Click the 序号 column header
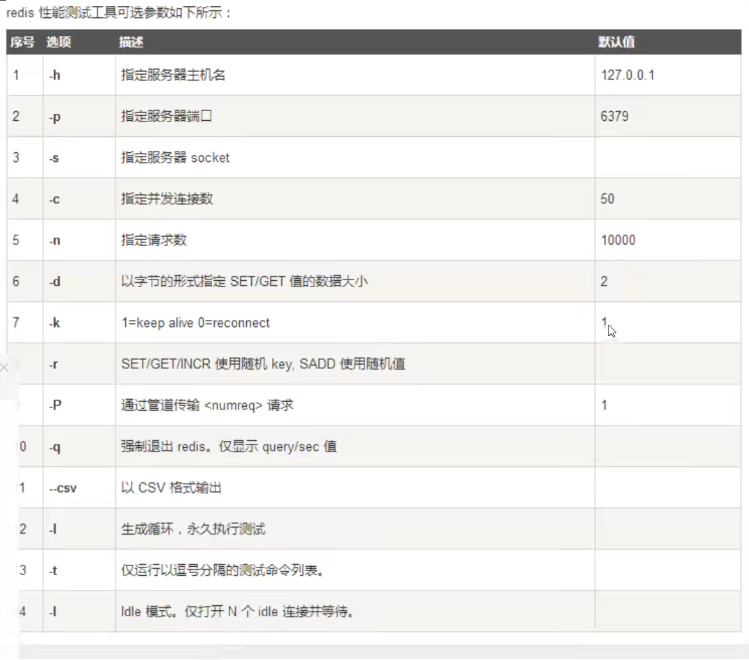The width and height of the screenshot is (749, 660). (22, 42)
